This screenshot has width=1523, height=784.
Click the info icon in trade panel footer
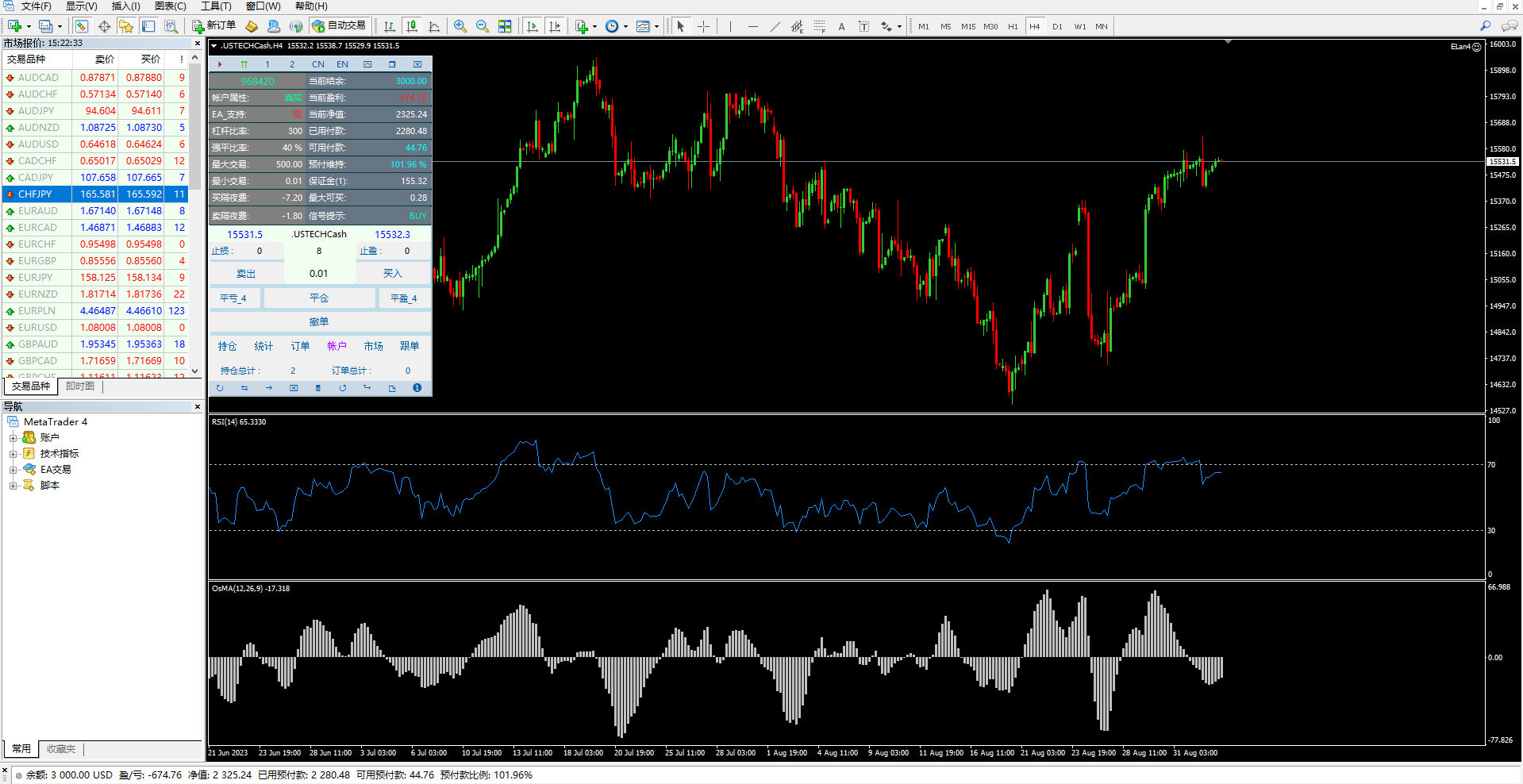click(417, 388)
